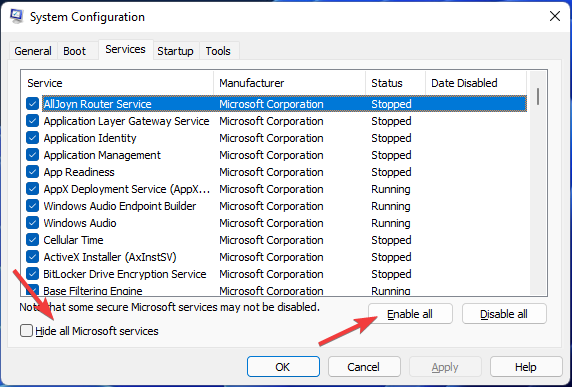Select BitLocker Drive Encryption Service name
The height and width of the screenshot is (387, 572).
[x=125, y=274]
